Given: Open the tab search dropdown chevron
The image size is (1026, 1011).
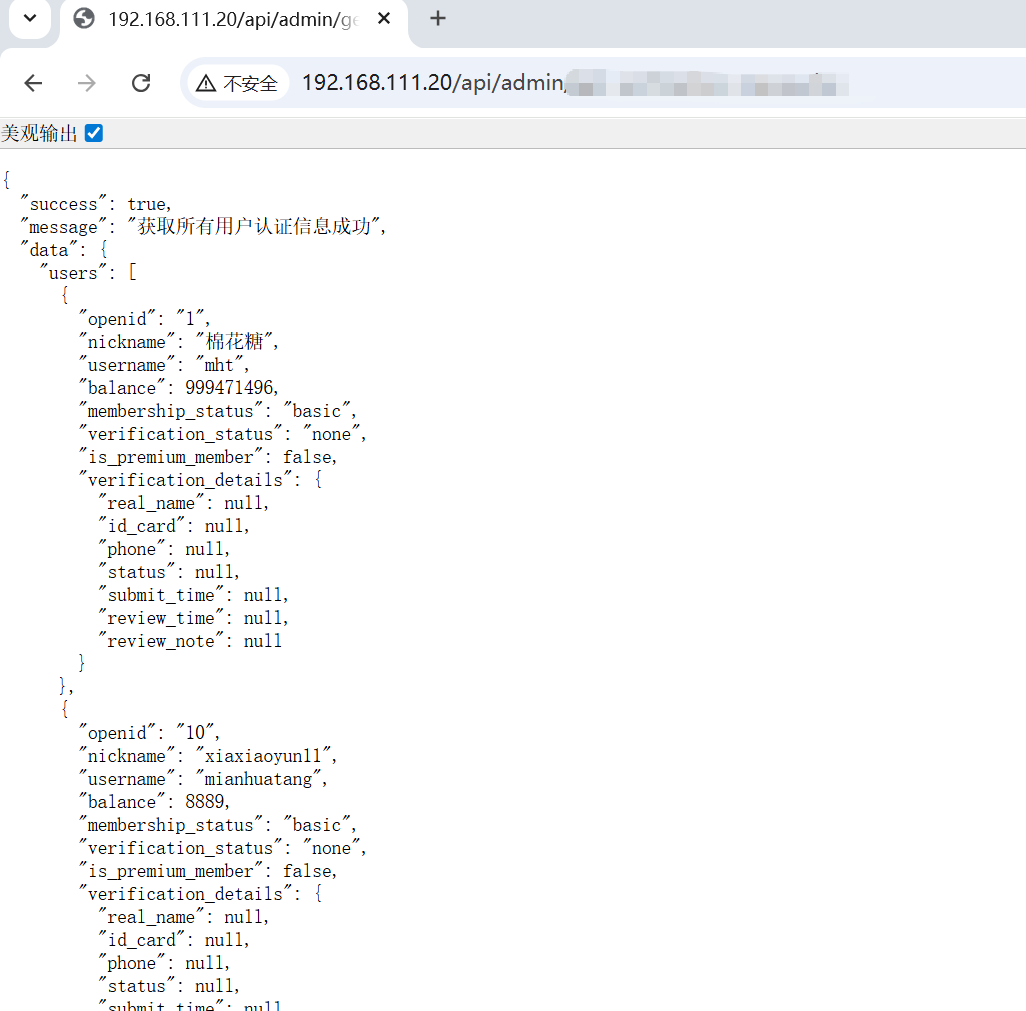Looking at the screenshot, I should 30,19.
